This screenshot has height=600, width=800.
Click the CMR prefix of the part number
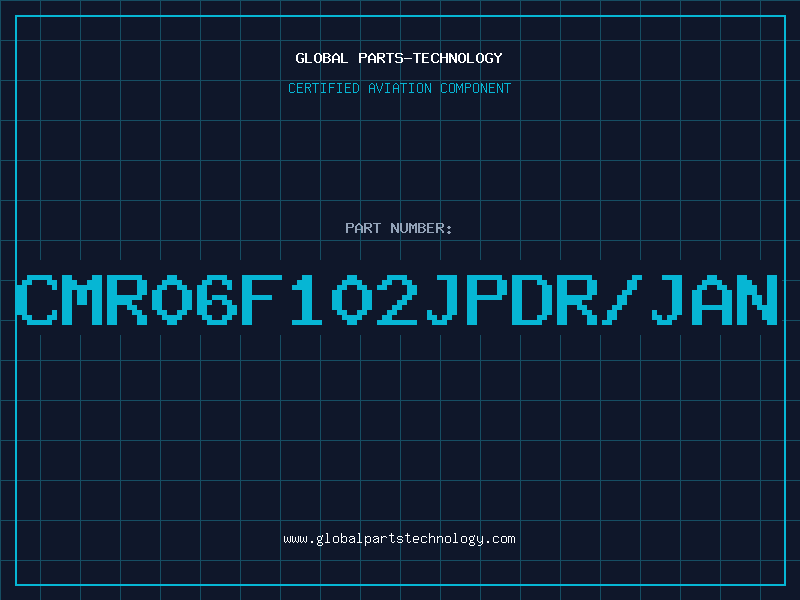[x=82, y=299]
